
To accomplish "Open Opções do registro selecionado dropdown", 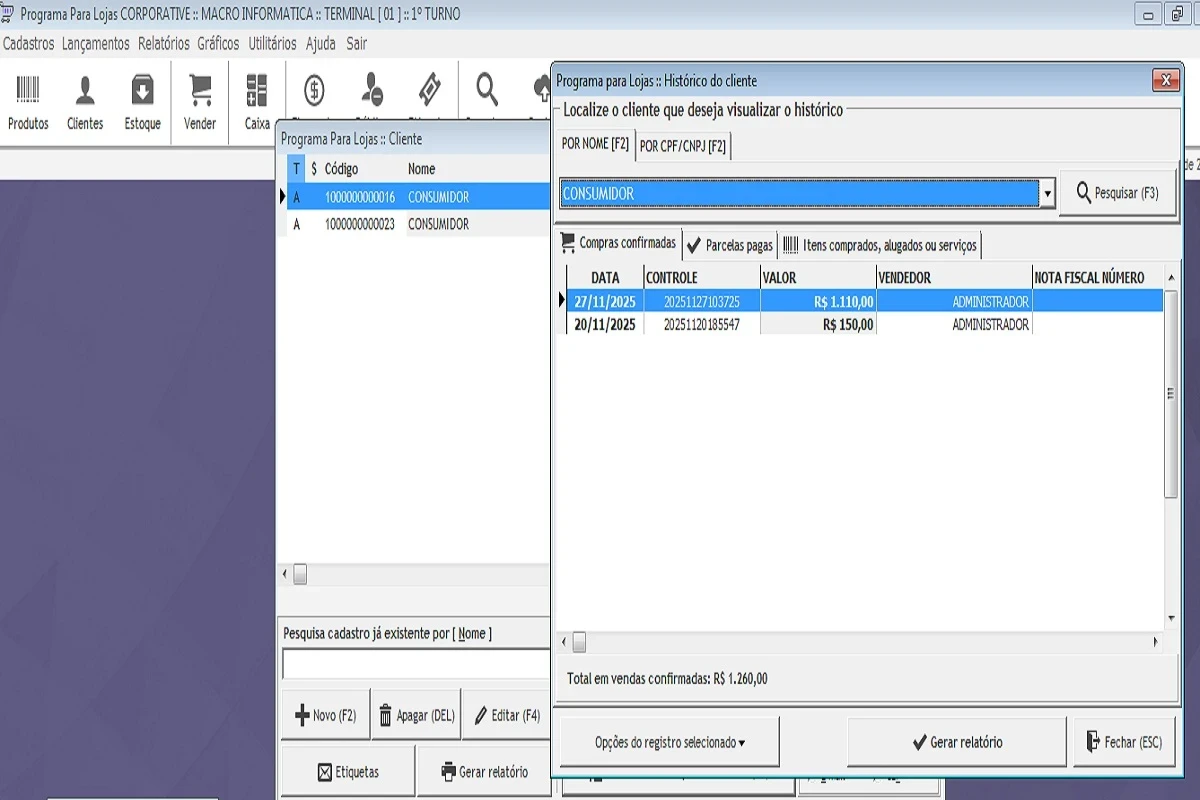I will coord(669,743).
